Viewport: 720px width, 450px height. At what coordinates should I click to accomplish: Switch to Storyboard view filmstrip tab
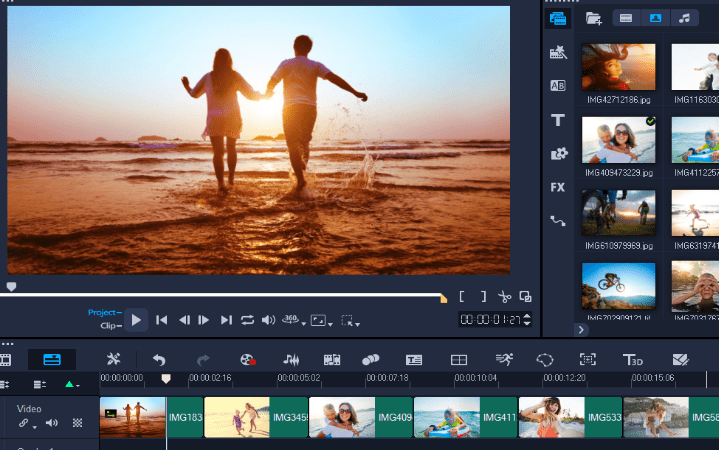coord(7,359)
